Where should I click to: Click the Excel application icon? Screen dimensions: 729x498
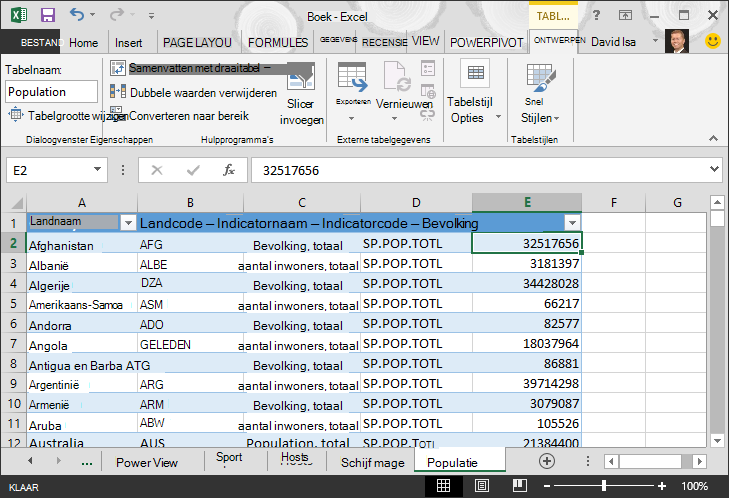(19, 15)
